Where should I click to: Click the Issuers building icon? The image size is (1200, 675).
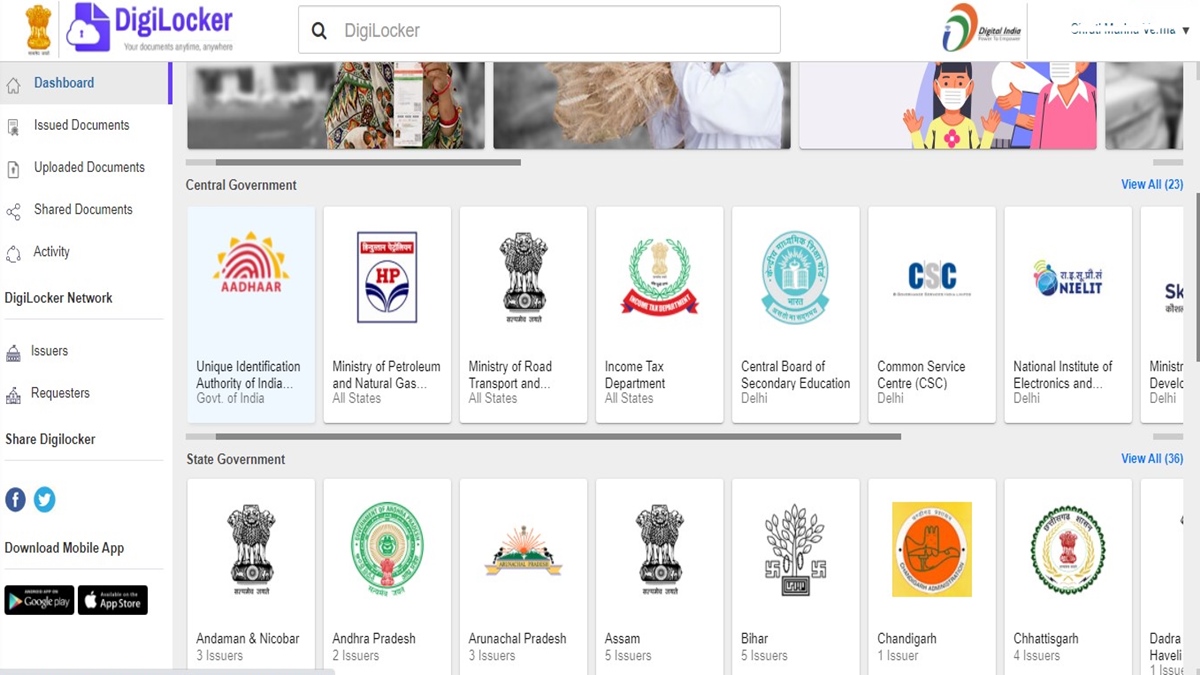coord(13,353)
